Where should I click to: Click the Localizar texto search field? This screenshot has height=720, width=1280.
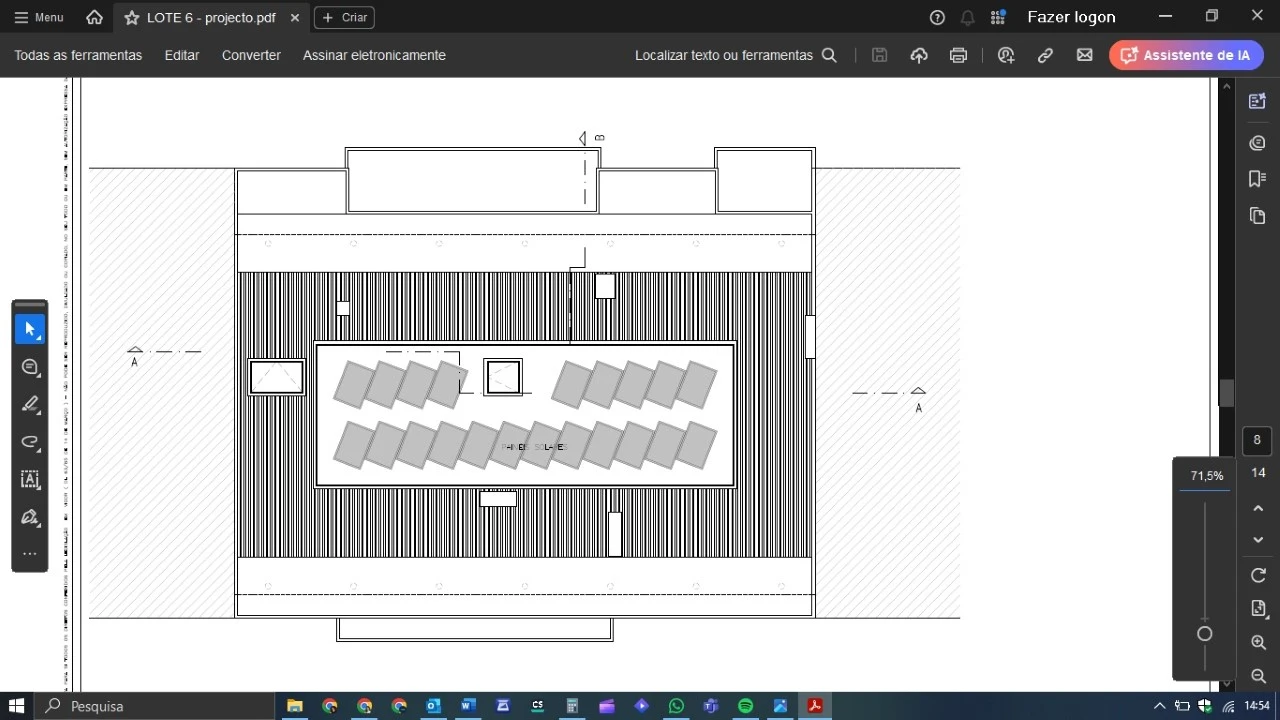723,55
